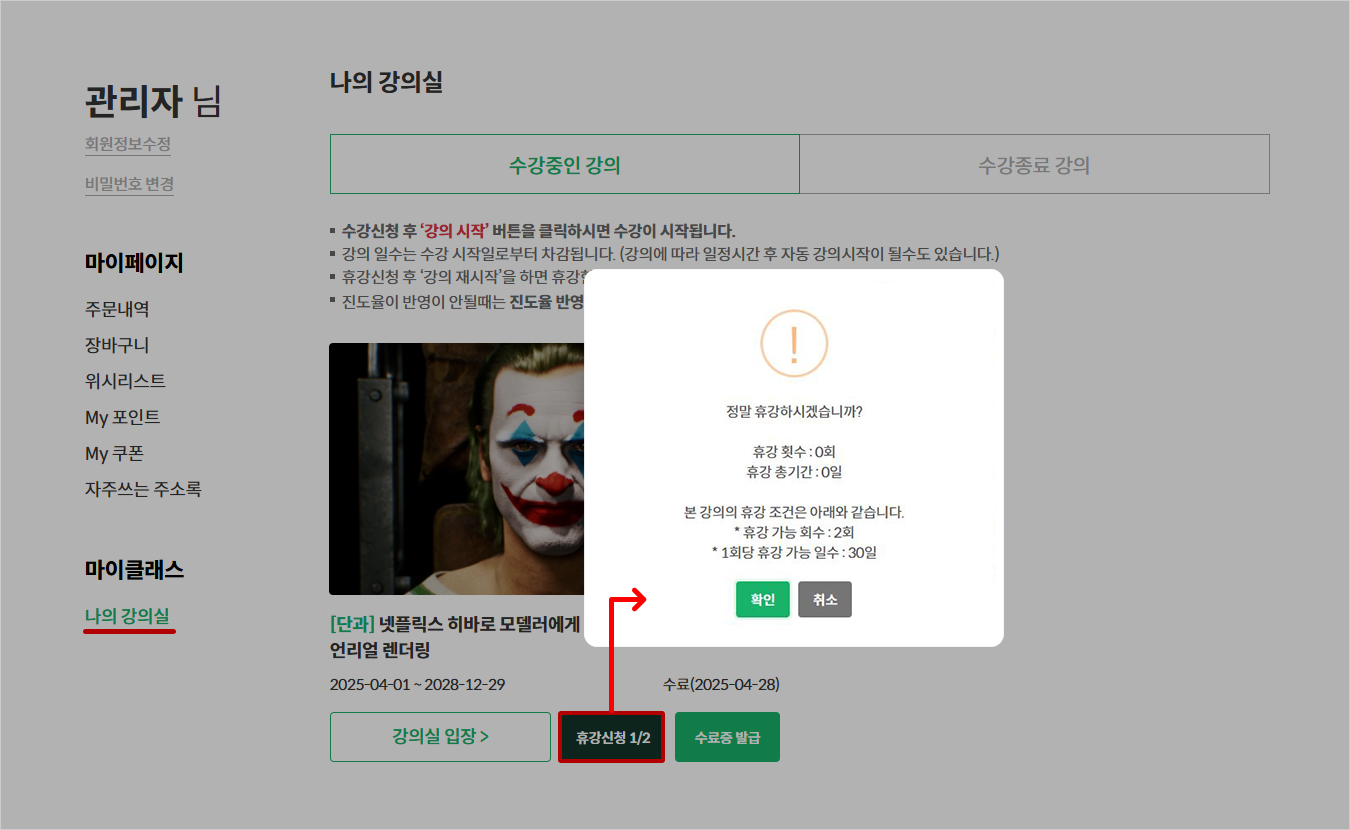Open 장바구니 from the sidebar
The height and width of the screenshot is (830, 1350).
coord(117,345)
